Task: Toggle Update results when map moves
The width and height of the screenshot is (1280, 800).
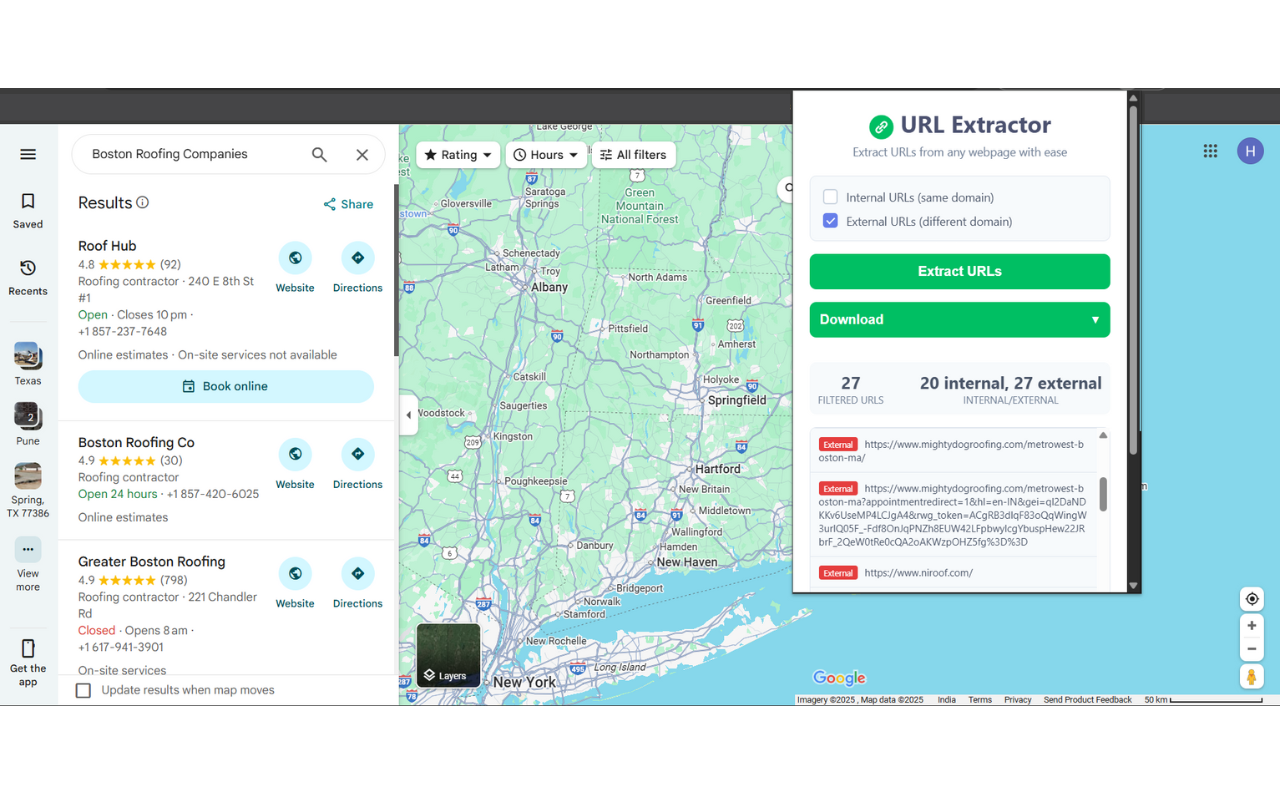Action: (83, 690)
